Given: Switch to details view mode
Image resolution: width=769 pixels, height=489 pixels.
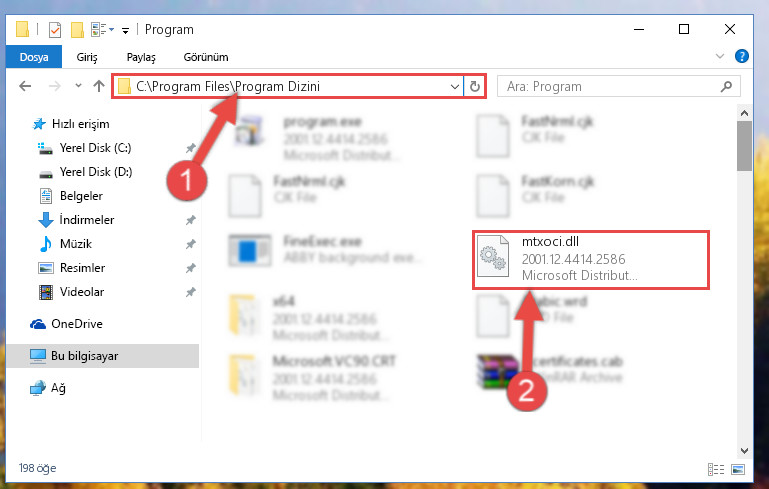Looking at the screenshot, I should click(716, 469).
